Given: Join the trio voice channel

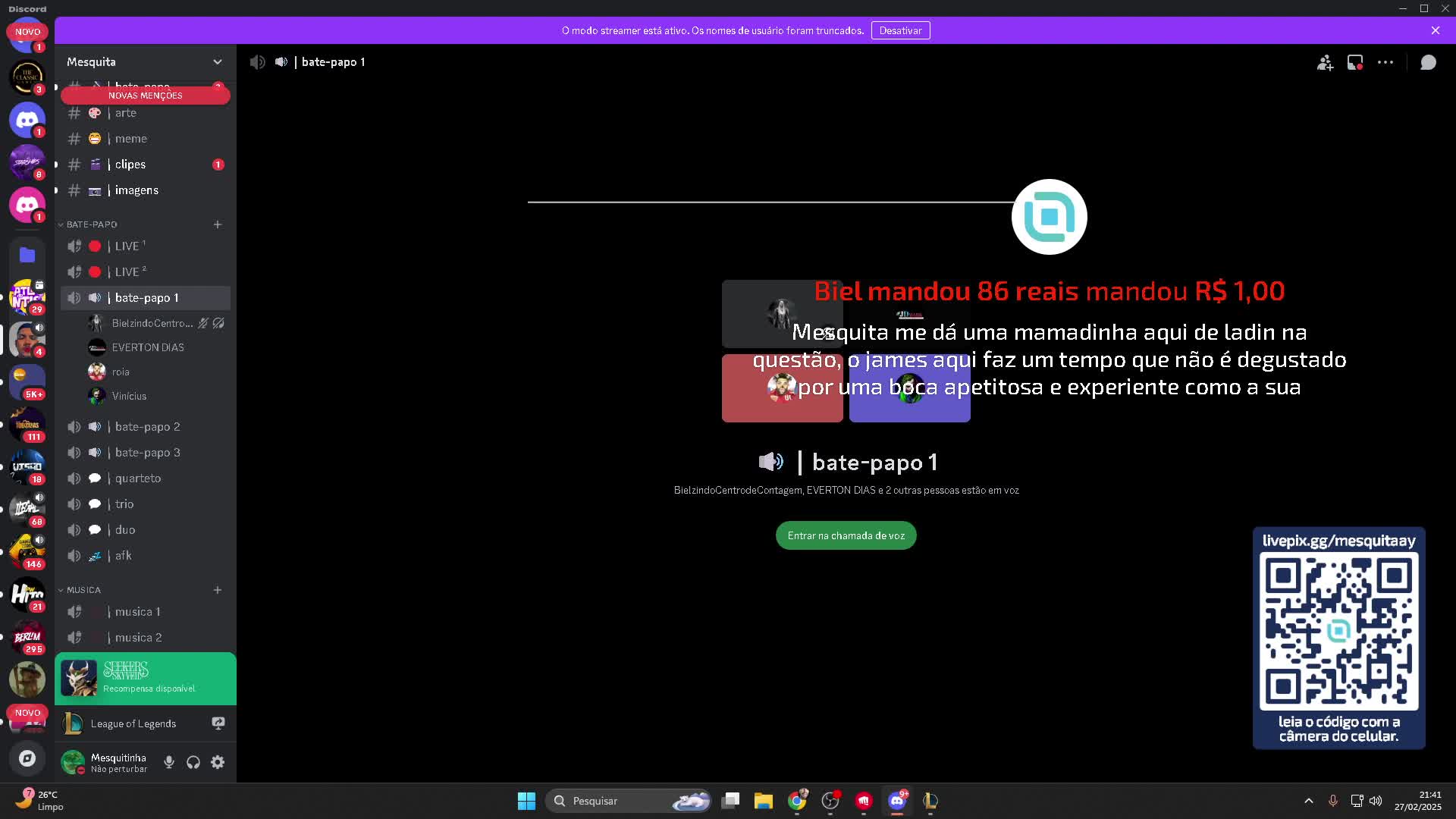Looking at the screenshot, I should click(145, 504).
